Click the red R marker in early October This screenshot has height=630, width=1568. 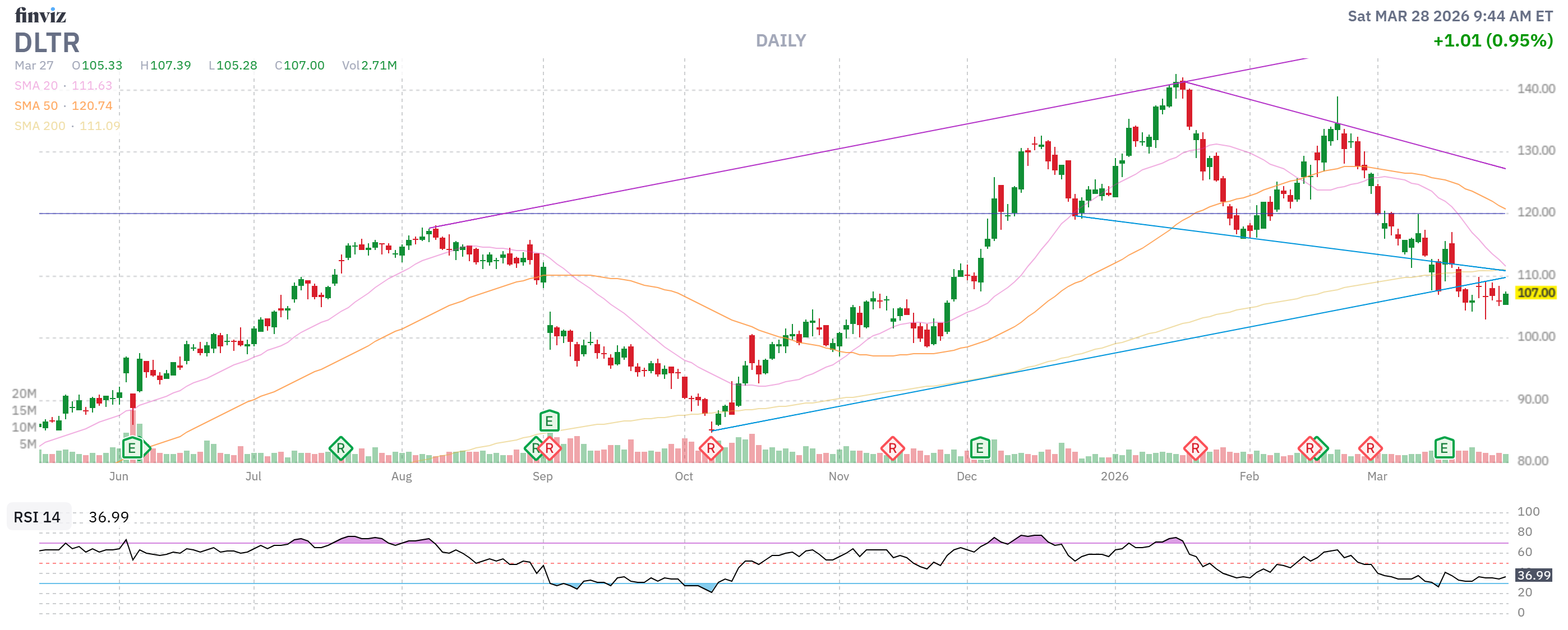pos(711,449)
